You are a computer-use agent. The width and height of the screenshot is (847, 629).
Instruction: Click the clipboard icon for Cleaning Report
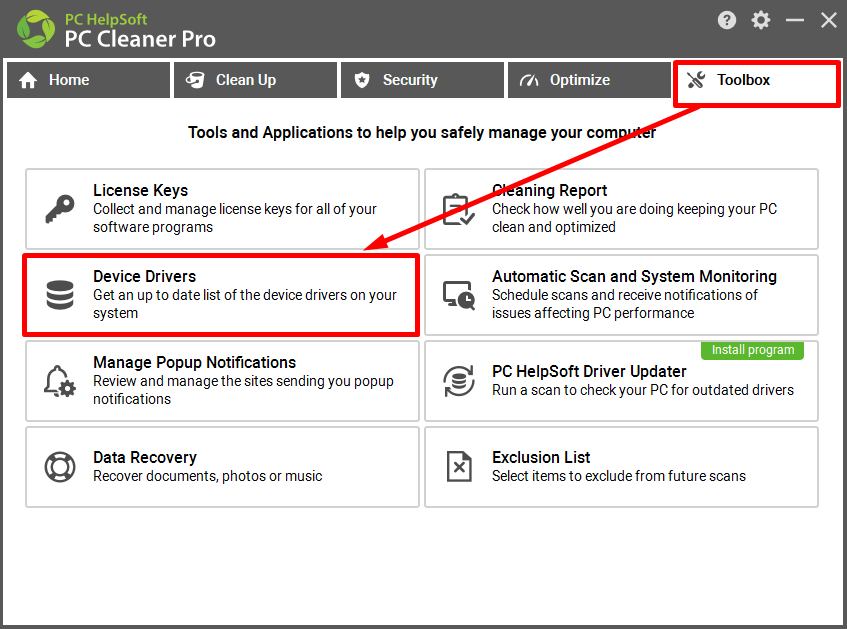459,209
